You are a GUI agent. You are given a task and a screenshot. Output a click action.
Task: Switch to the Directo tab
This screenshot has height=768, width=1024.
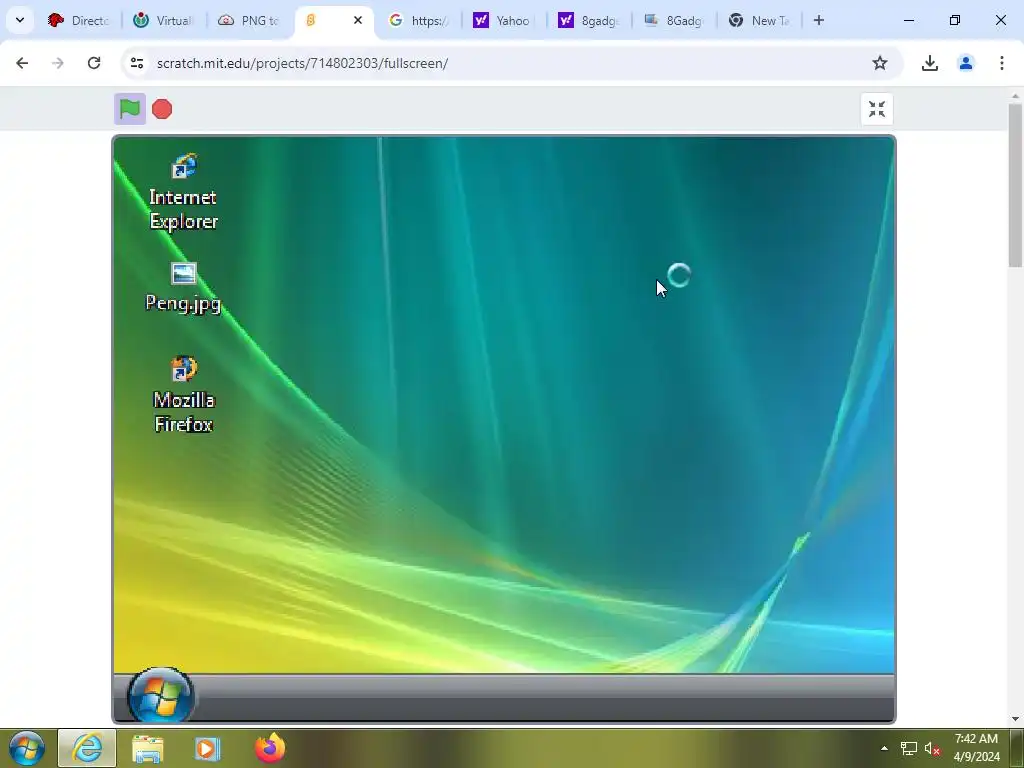click(x=78, y=20)
